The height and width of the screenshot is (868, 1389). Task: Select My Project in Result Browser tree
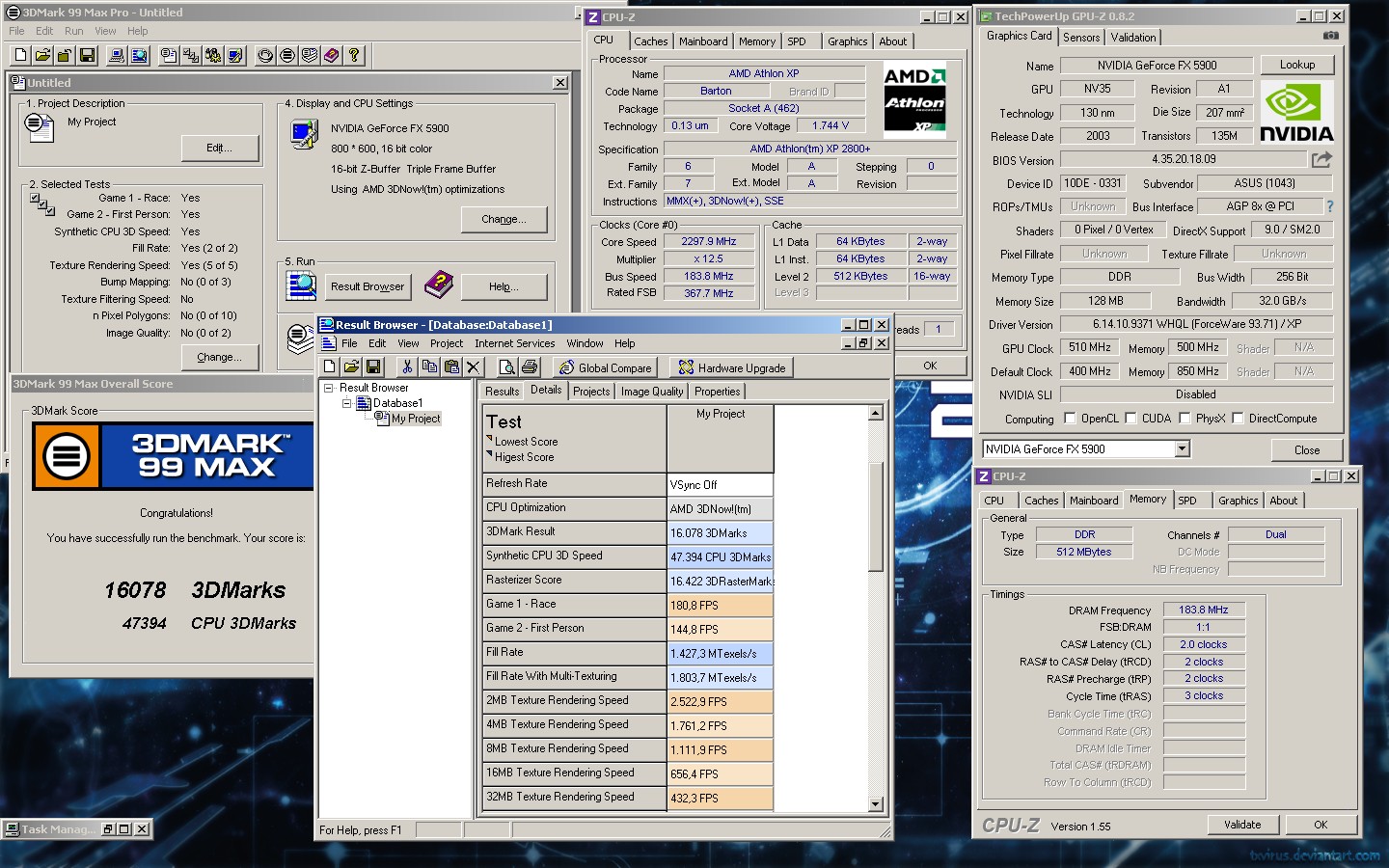(416, 419)
